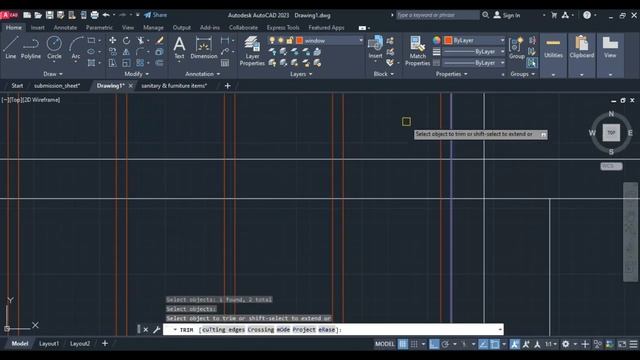Switch to Layout1 tab
640x360 pixels.
coord(49,344)
